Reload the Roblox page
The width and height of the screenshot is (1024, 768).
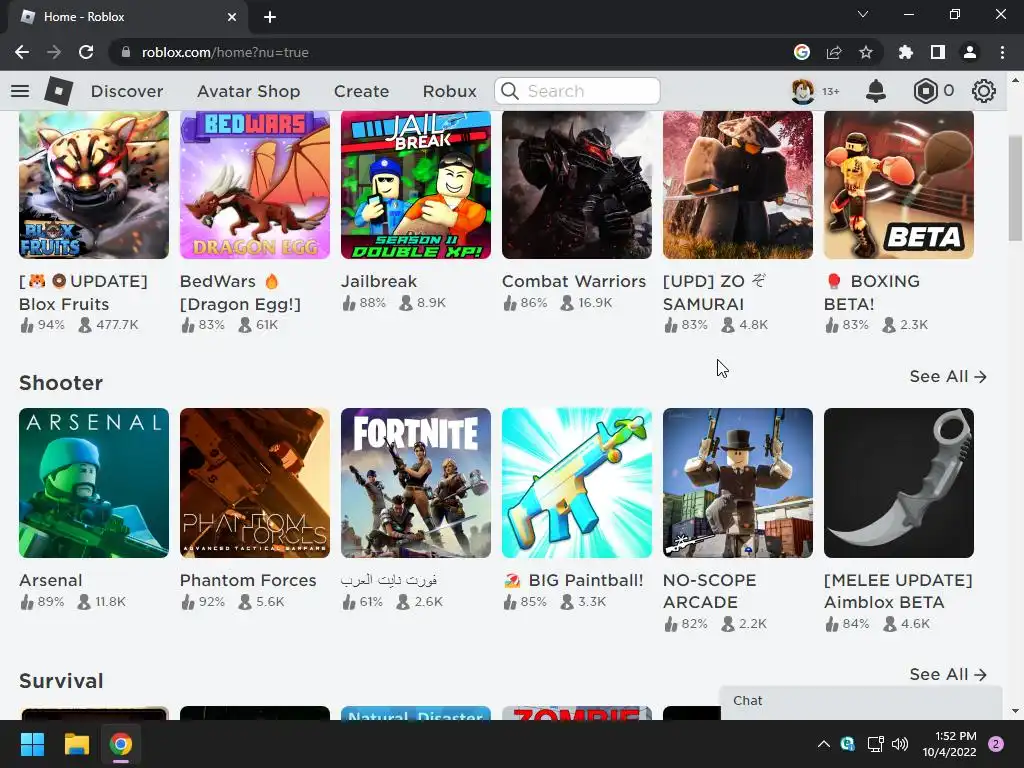click(86, 52)
